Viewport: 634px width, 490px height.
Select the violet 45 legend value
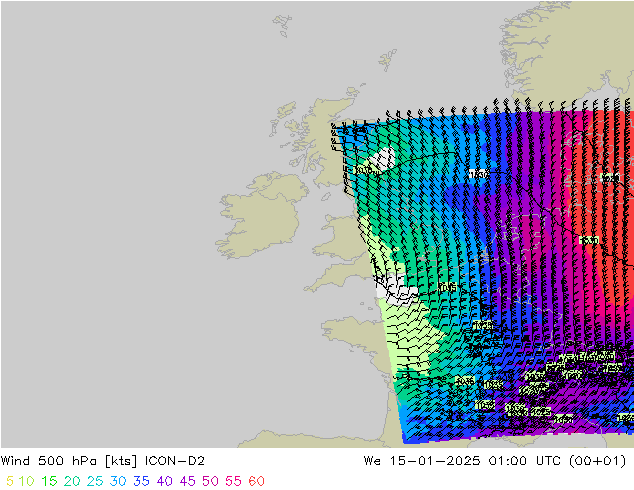pos(188,481)
